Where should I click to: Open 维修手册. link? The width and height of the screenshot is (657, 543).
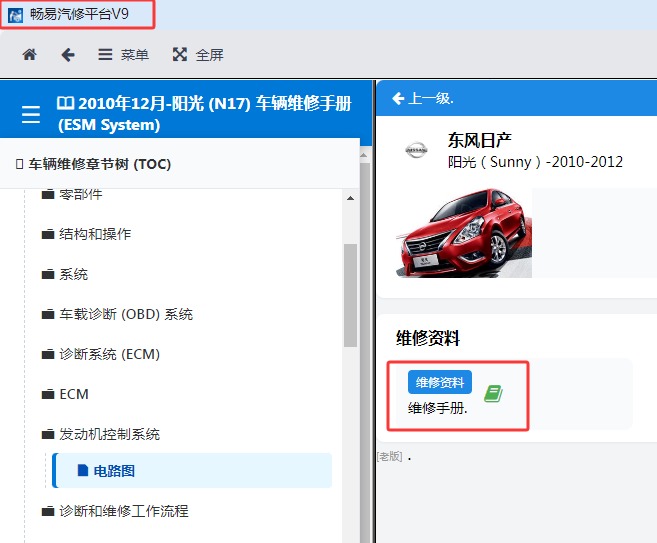point(437,408)
